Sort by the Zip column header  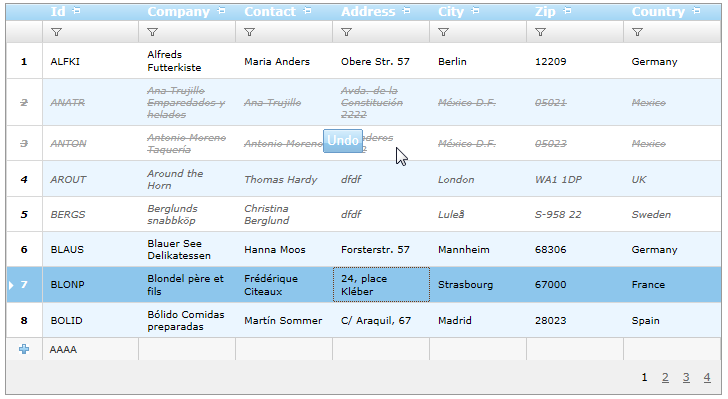pos(545,12)
